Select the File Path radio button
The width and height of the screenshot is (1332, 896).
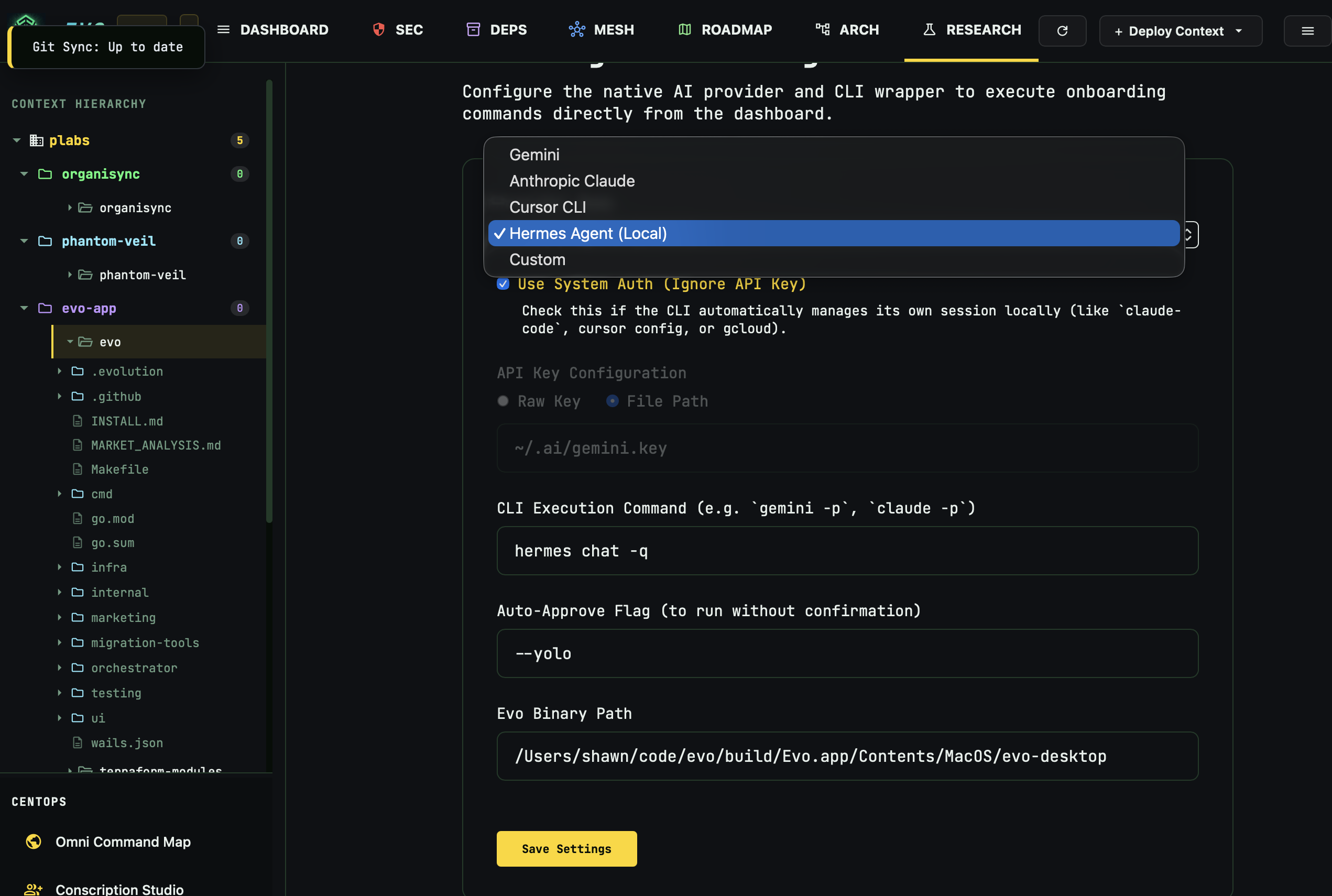612,401
